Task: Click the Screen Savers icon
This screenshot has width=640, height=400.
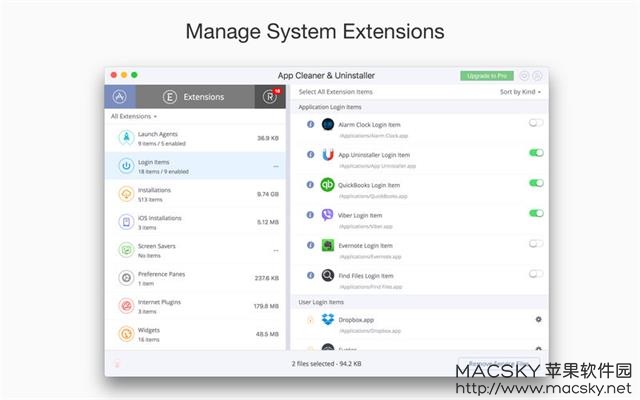Action: (x=126, y=250)
